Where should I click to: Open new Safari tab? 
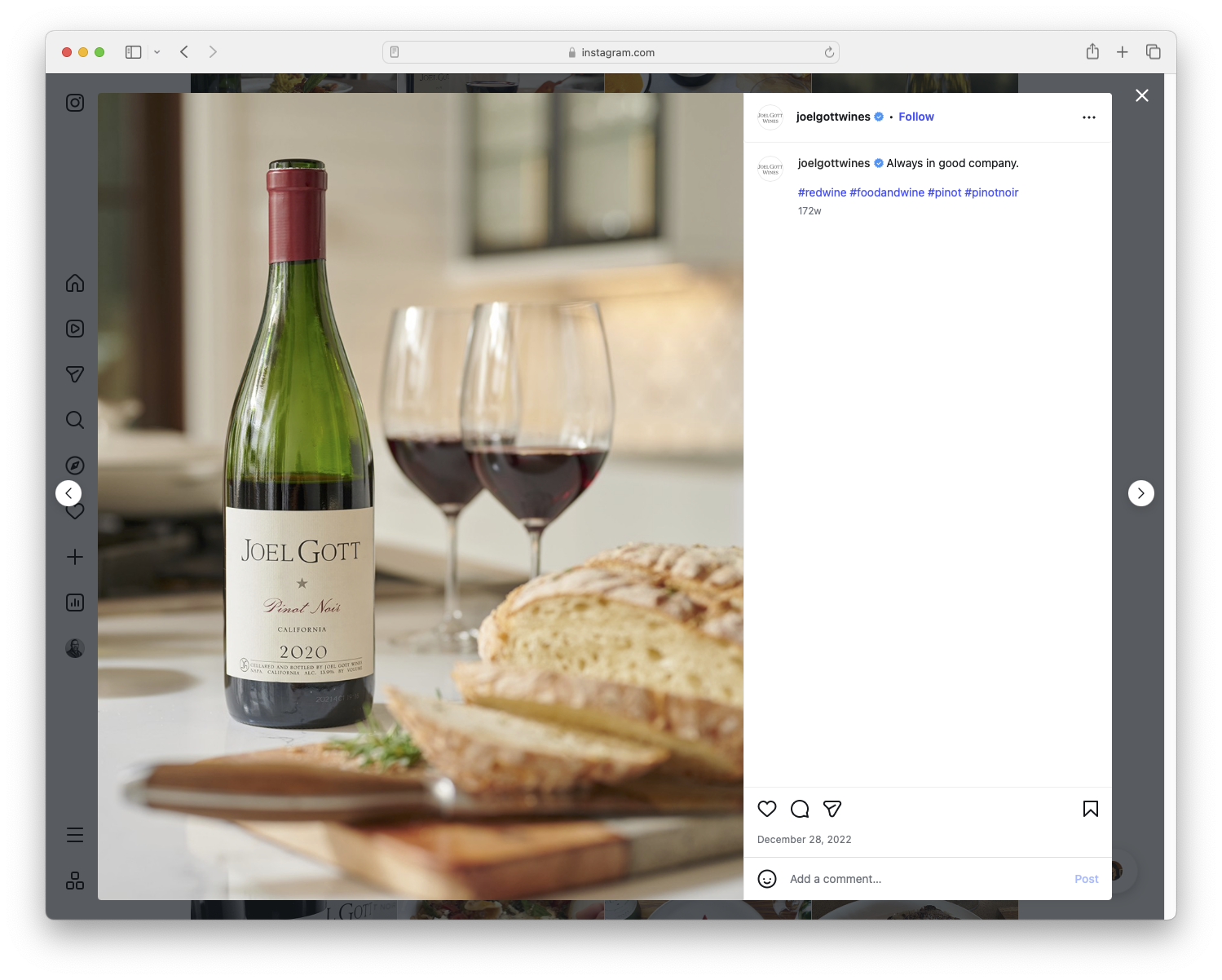tap(1123, 52)
